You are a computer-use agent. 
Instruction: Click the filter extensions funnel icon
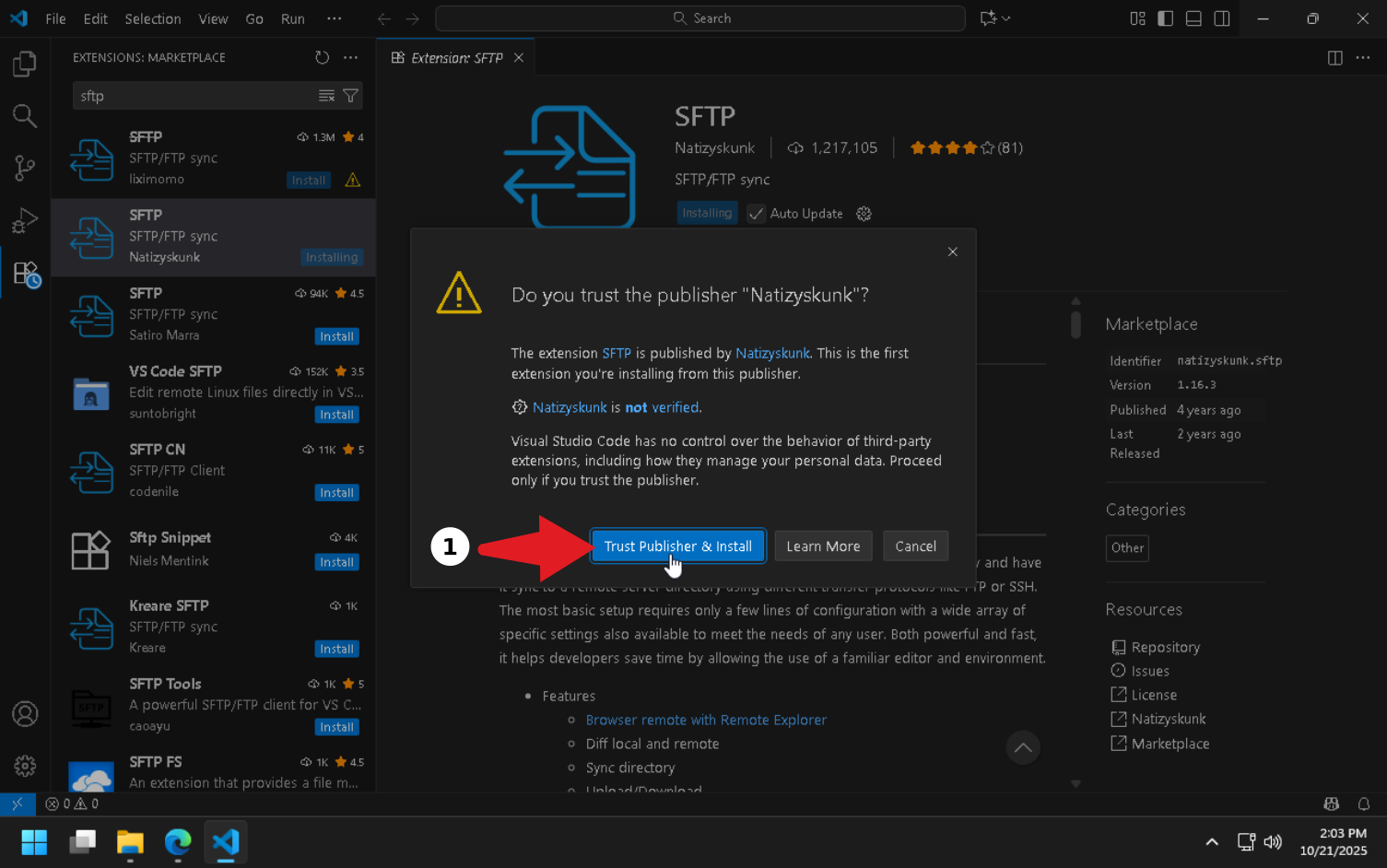pos(351,96)
